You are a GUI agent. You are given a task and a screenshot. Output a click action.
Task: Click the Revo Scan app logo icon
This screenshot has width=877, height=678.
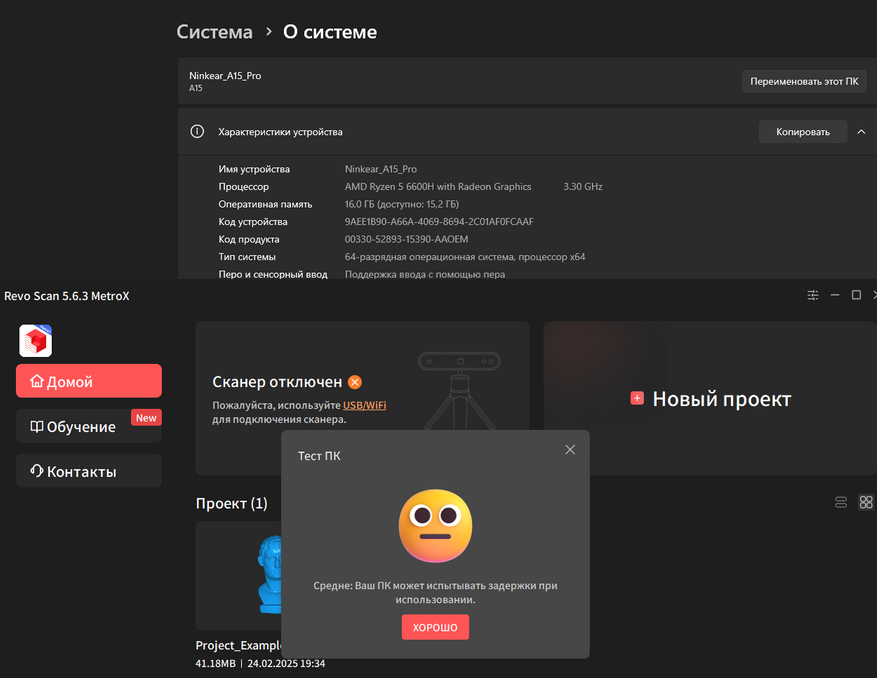pos(36,341)
